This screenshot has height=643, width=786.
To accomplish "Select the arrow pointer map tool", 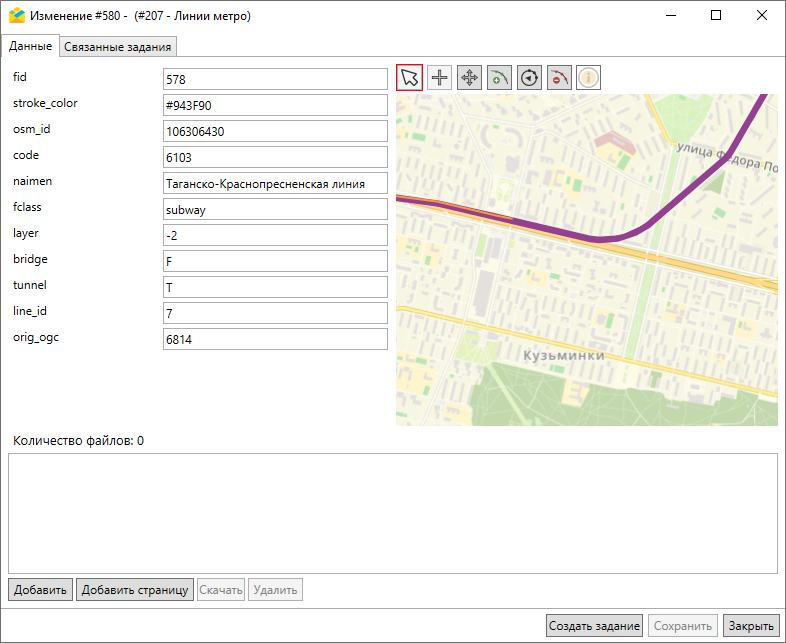I will click(x=410, y=78).
